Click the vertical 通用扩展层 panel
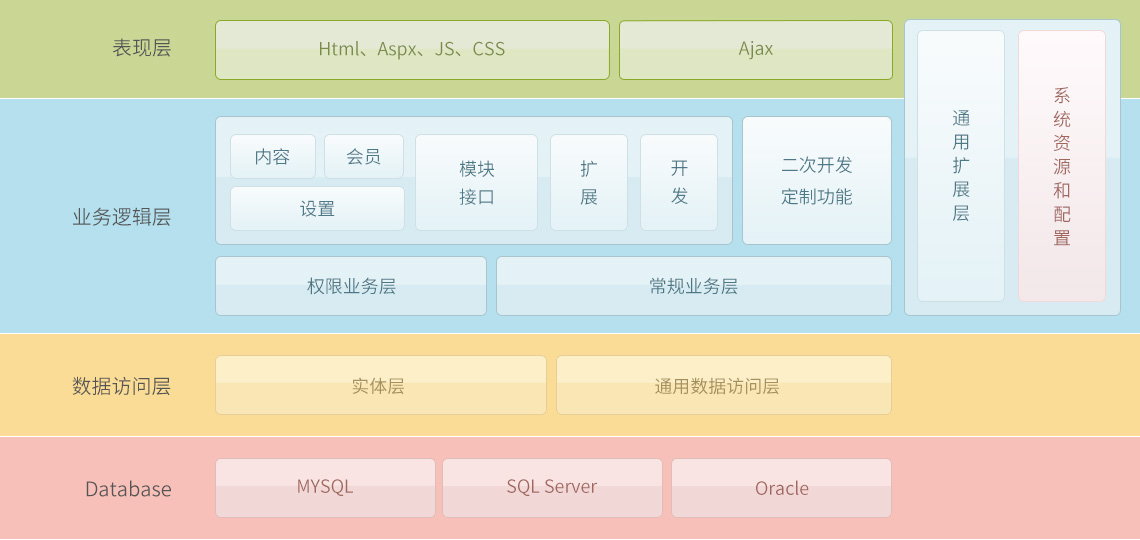Image resolution: width=1140 pixels, height=540 pixels. 961,166
